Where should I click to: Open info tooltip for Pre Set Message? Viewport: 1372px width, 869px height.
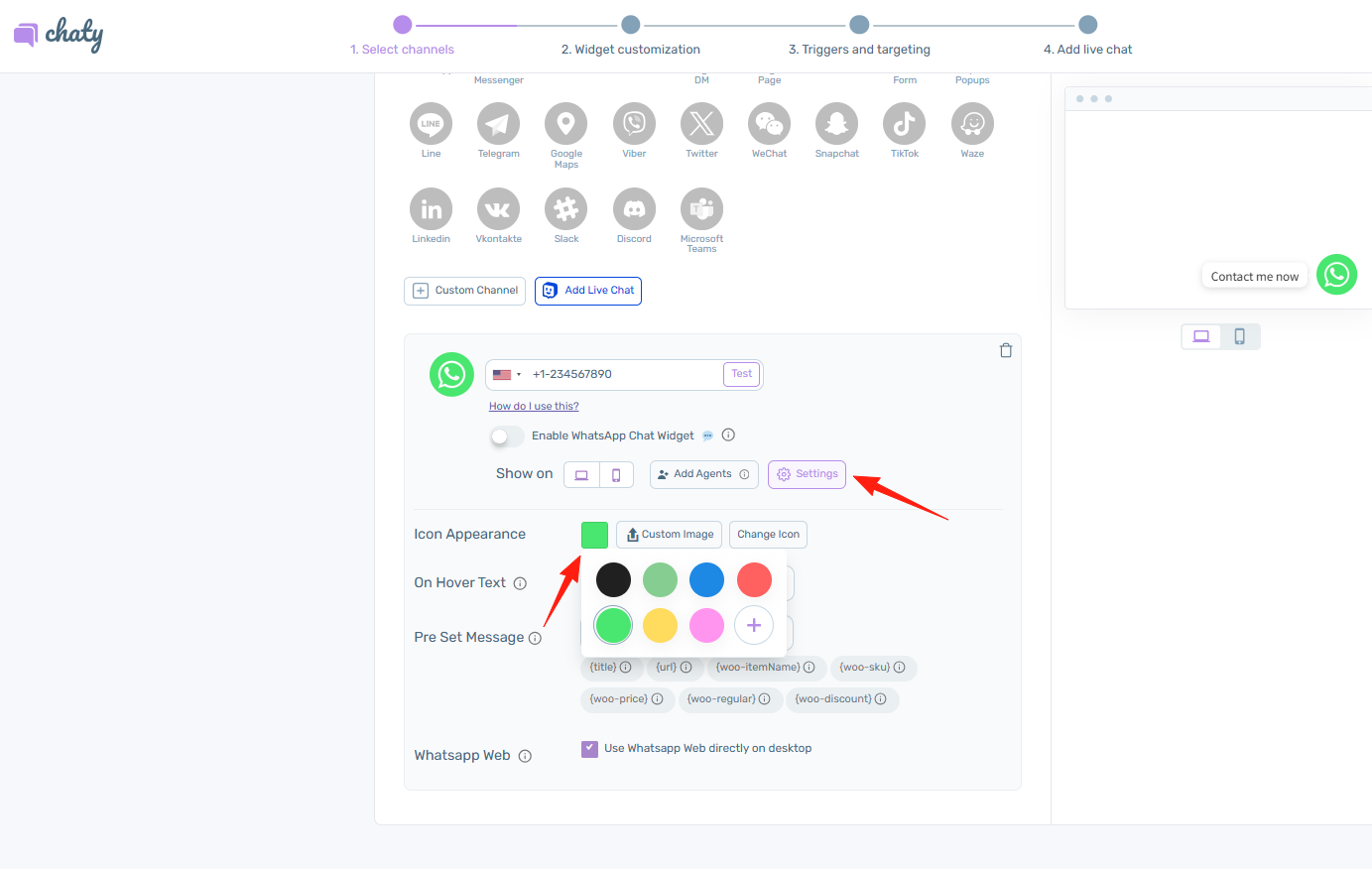[x=535, y=638]
